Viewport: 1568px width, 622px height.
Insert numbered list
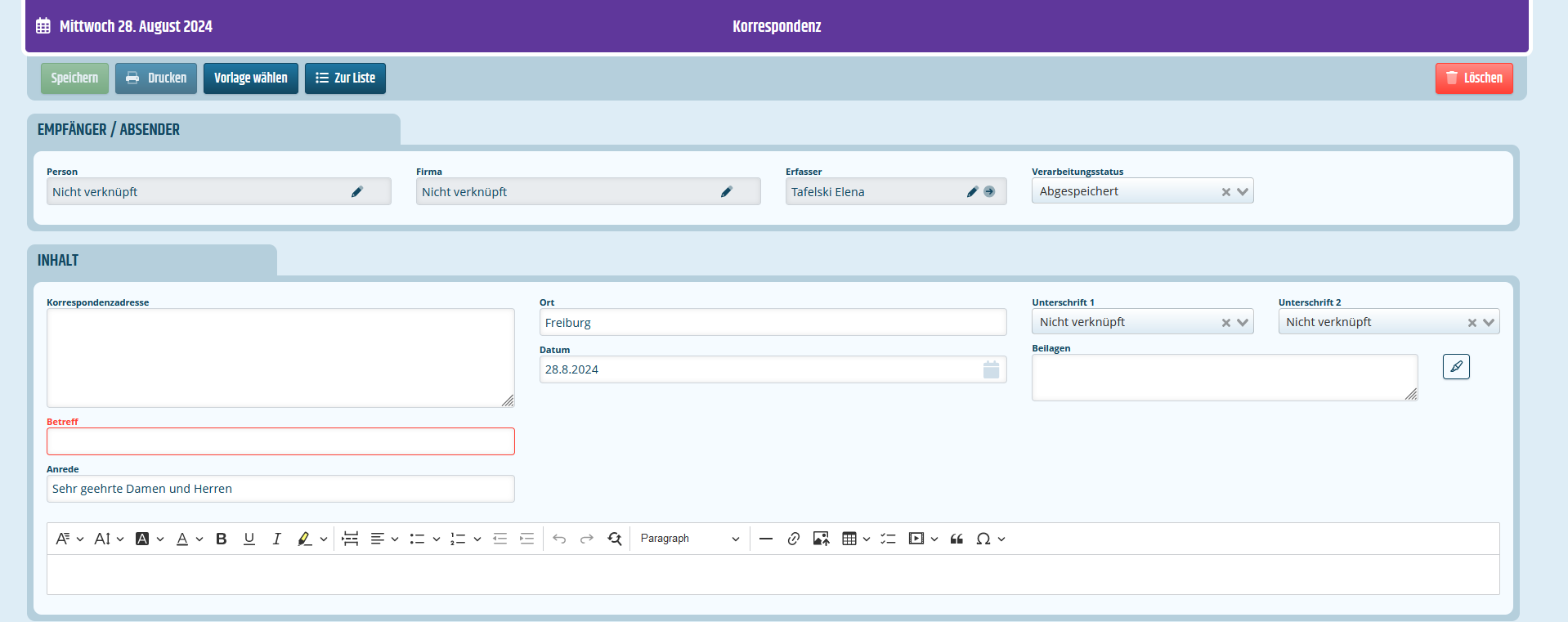[458, 539]
